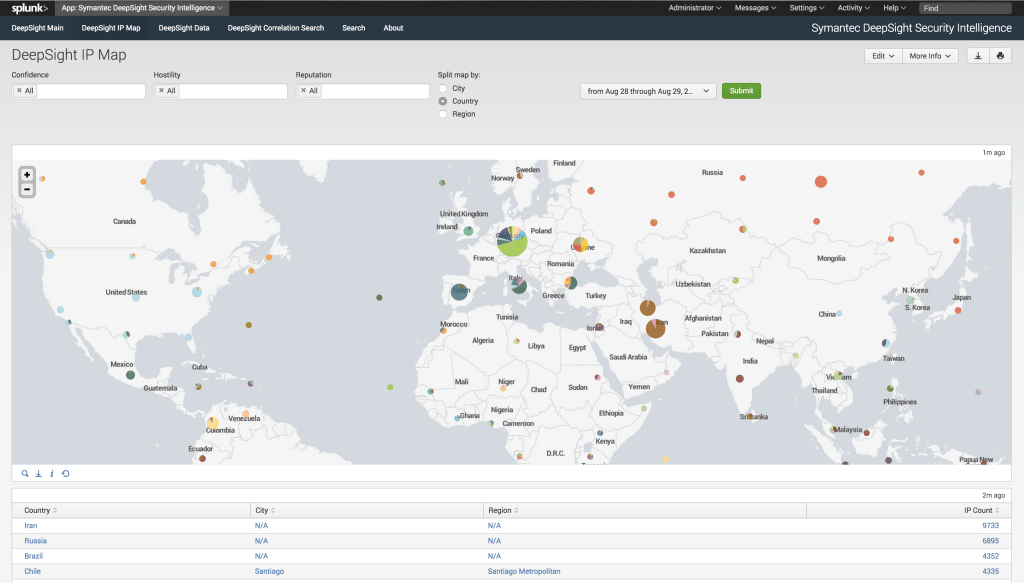This screenshot has height=583, width=1024.
Task: Open the Santiago city link
Action: tap(269, 571)
